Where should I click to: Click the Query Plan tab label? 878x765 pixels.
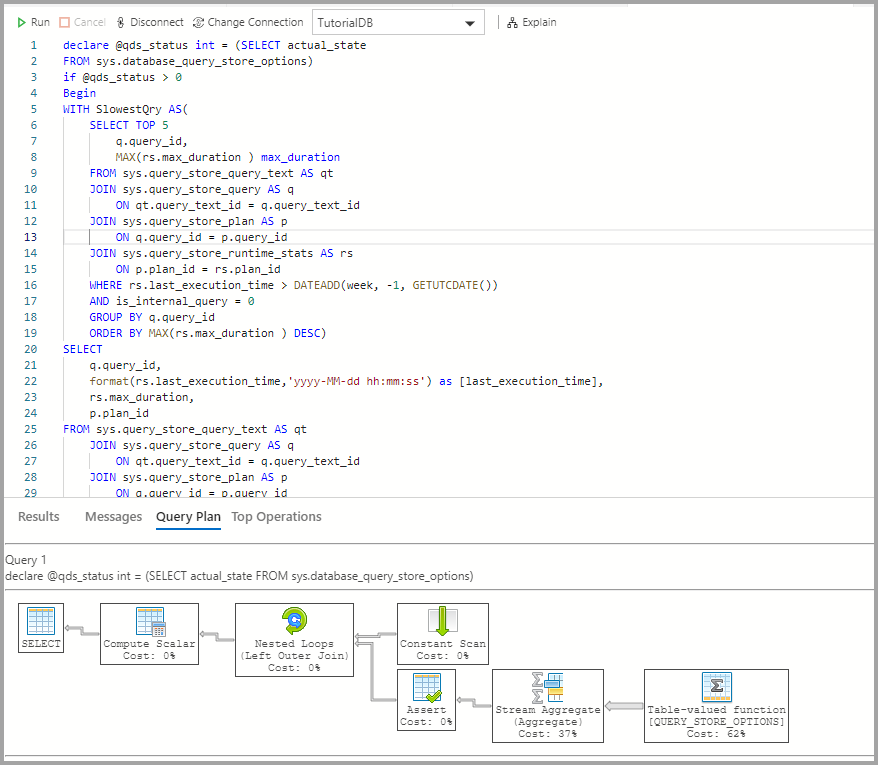(x=188, y=516)
